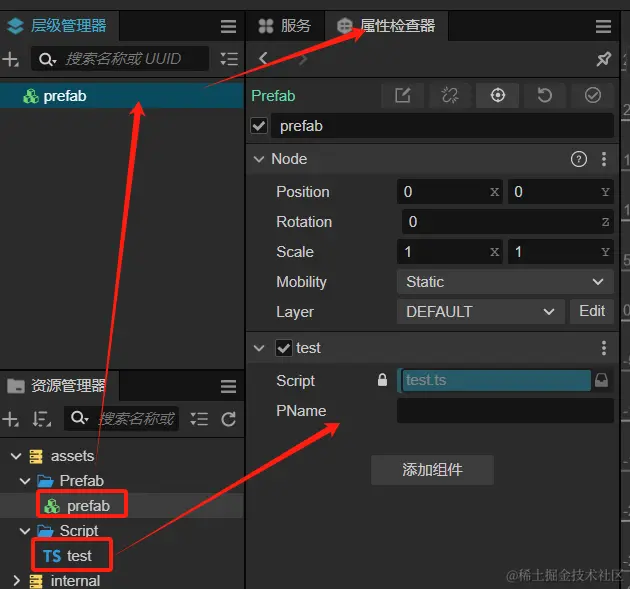The width and height of the screenshot is (630, 589).
Task: Click the PName input field
Action: [x=505, y=411]
